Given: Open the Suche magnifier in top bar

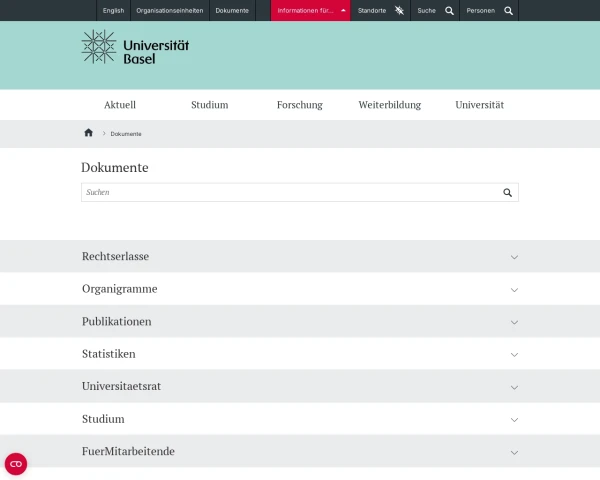Looking at the screenshot, I should click(x=450, y=11).
